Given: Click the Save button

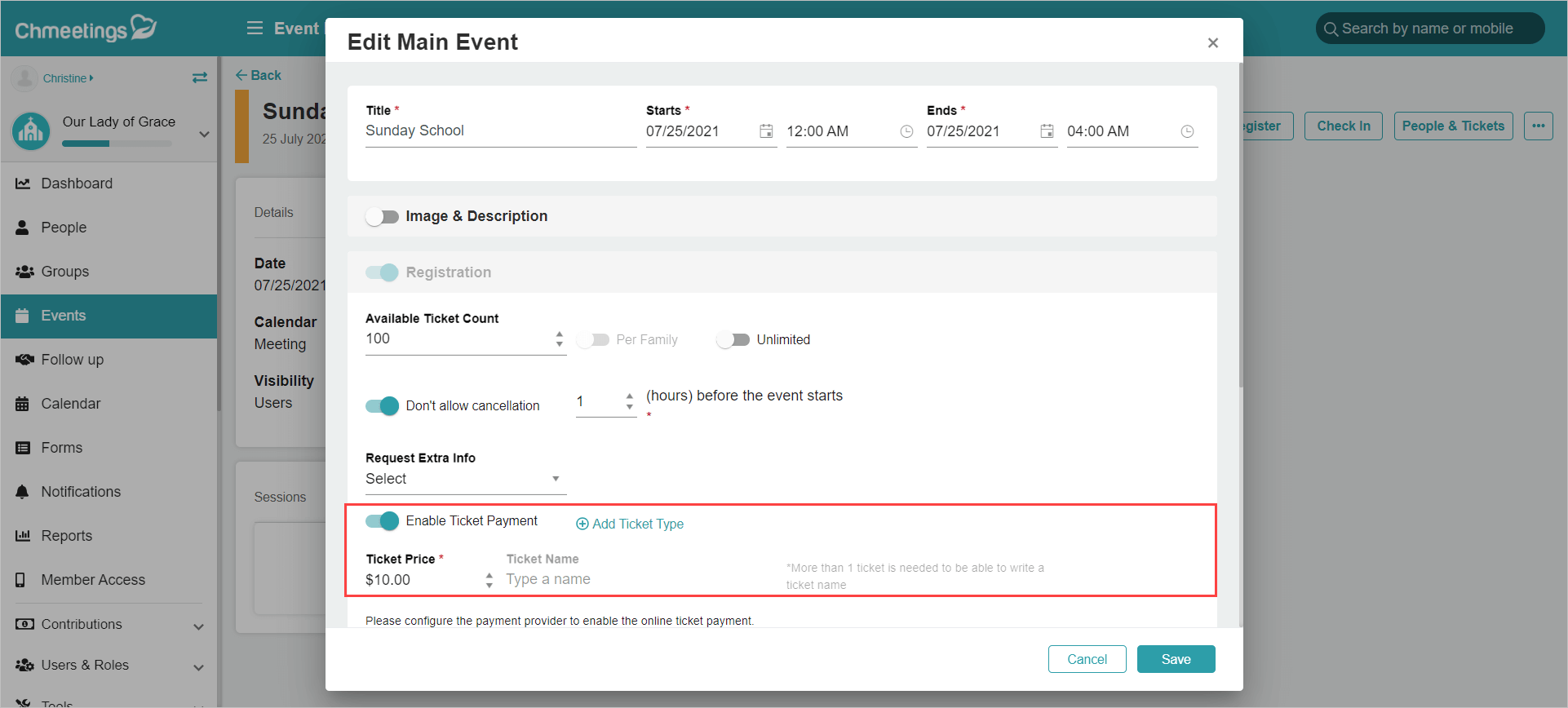Looking at the screenshot, I should 1176,659.
